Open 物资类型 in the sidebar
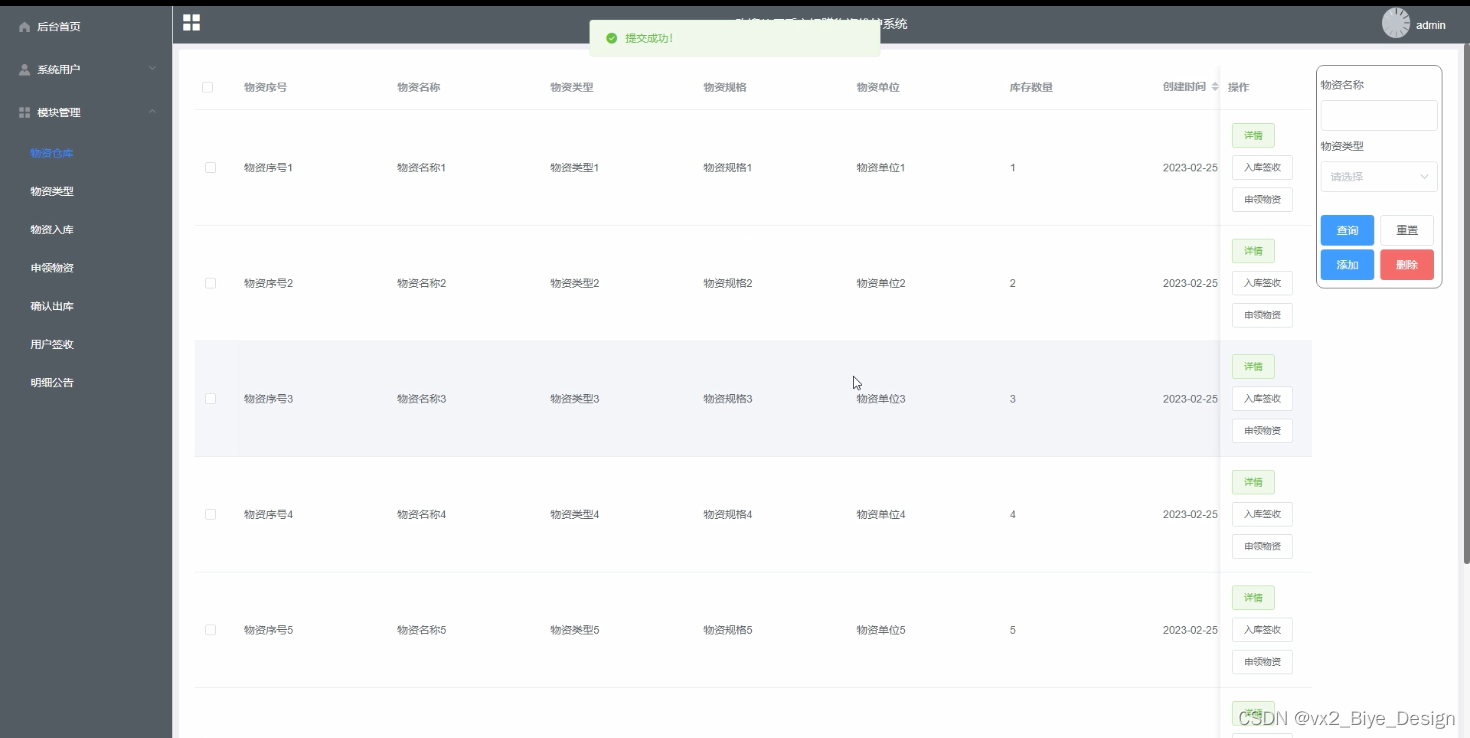 [x=52, y=191]
